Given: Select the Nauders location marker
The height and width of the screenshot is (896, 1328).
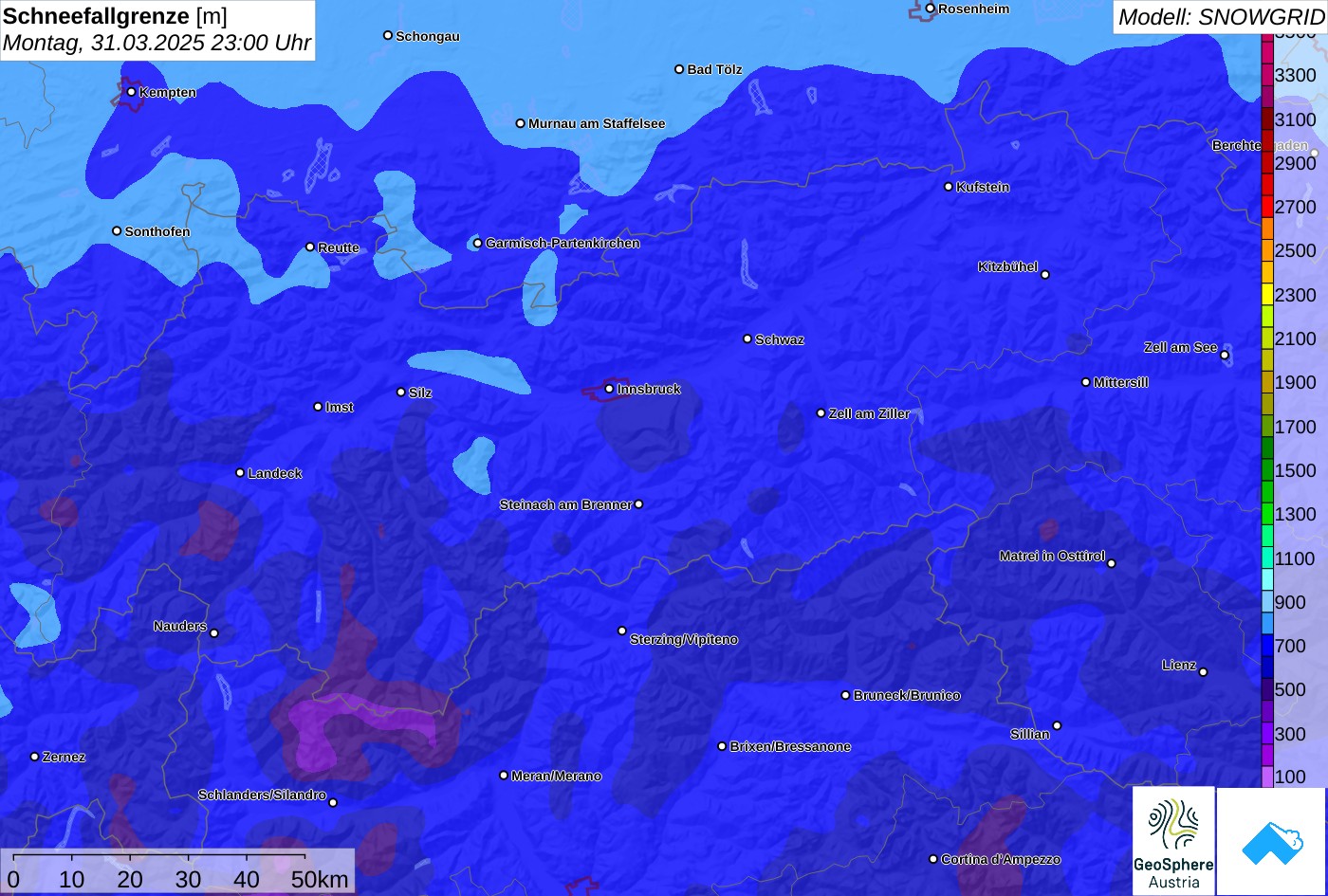Looking at the screenshot, I should click(213, 633).
